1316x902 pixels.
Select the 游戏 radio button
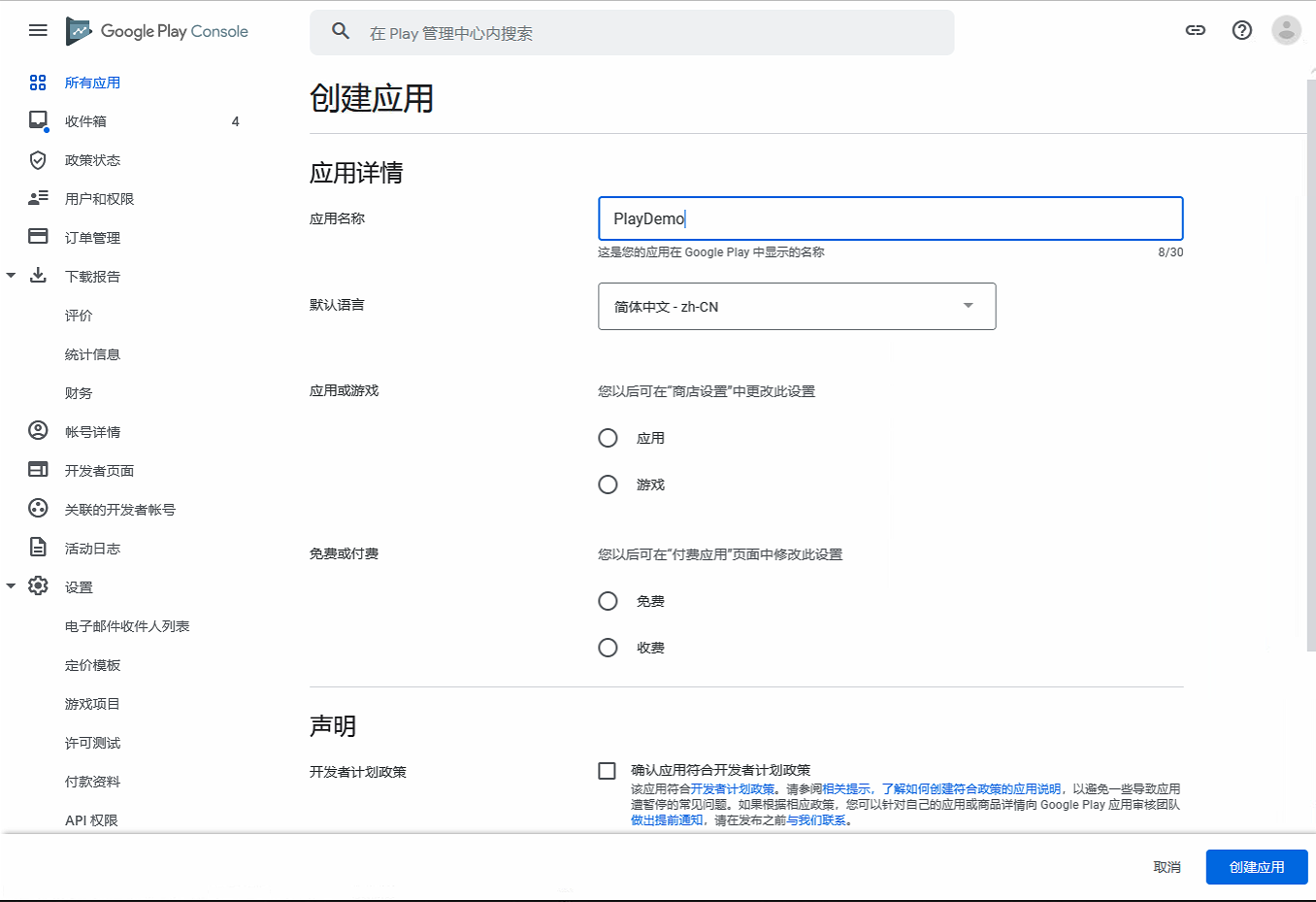click(x=608, y=484)
